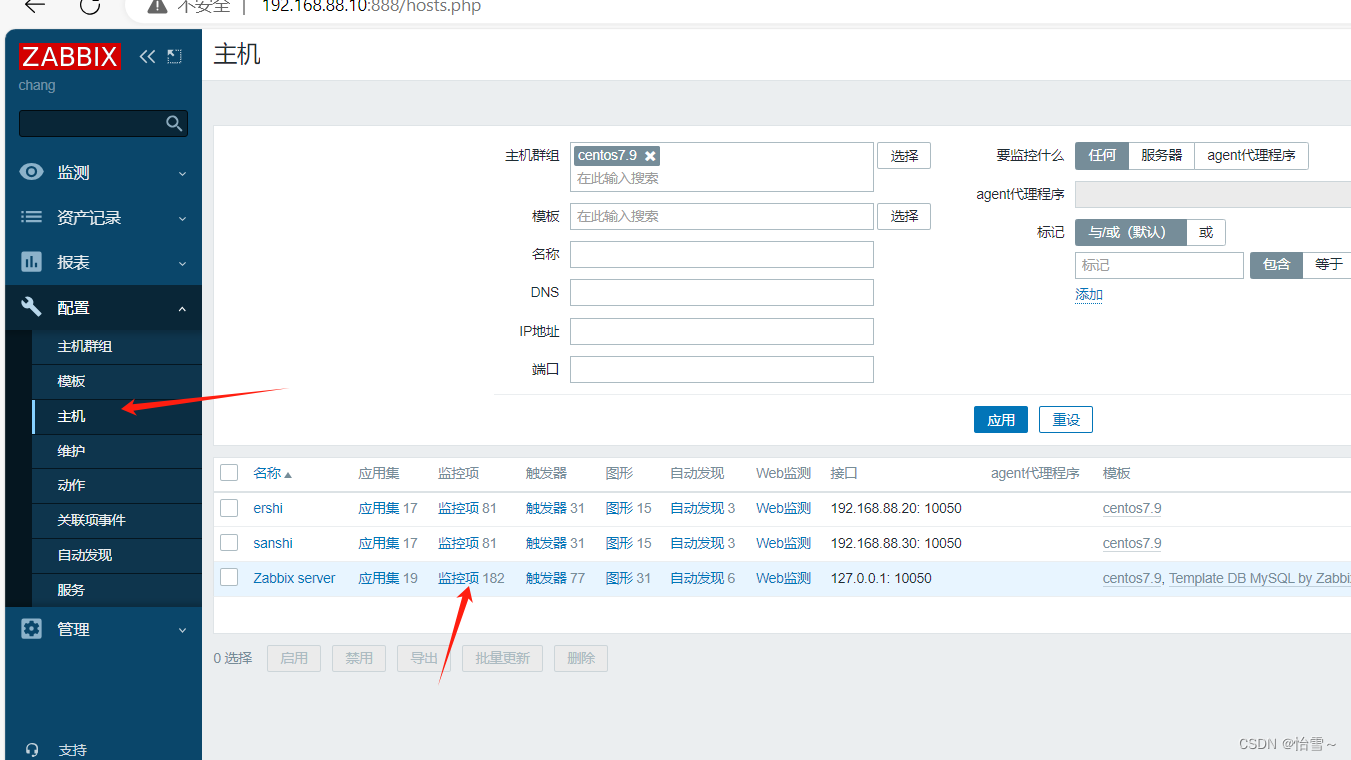Click the list icon for 资产记录
1351x760 pixels.
pyautogui.click(x=32, y=217)
